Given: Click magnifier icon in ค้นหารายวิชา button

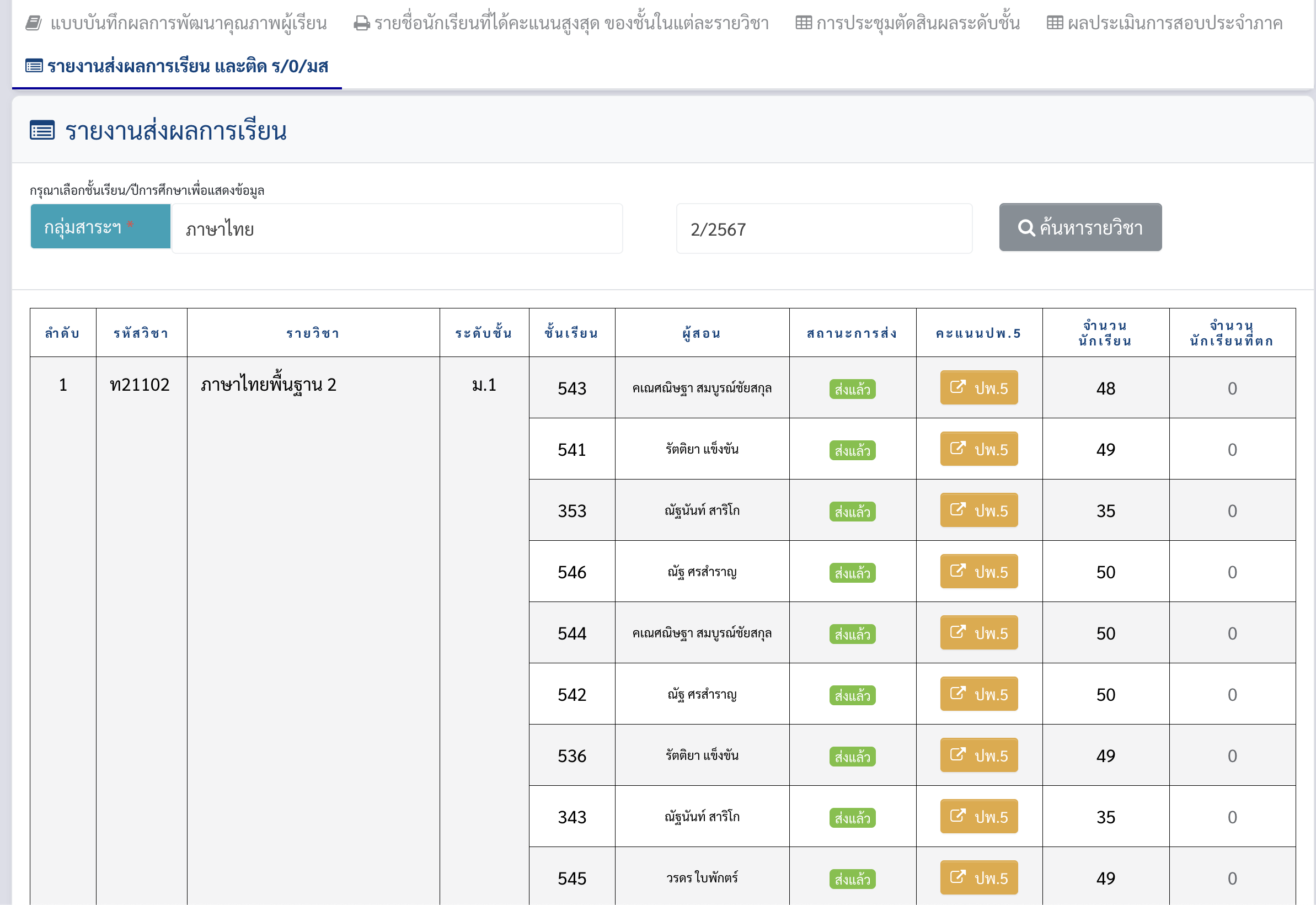Looking at the screenshot, I should point(1026,228).
